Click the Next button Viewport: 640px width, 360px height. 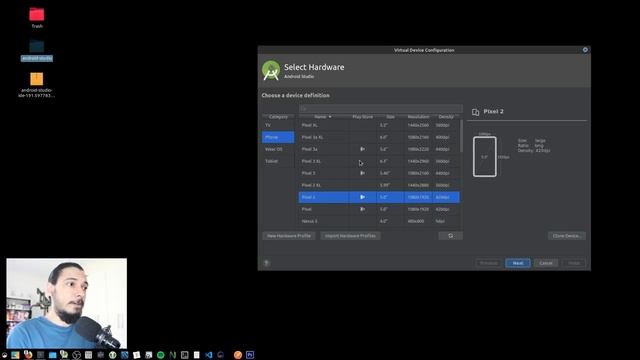coord(518,263)
